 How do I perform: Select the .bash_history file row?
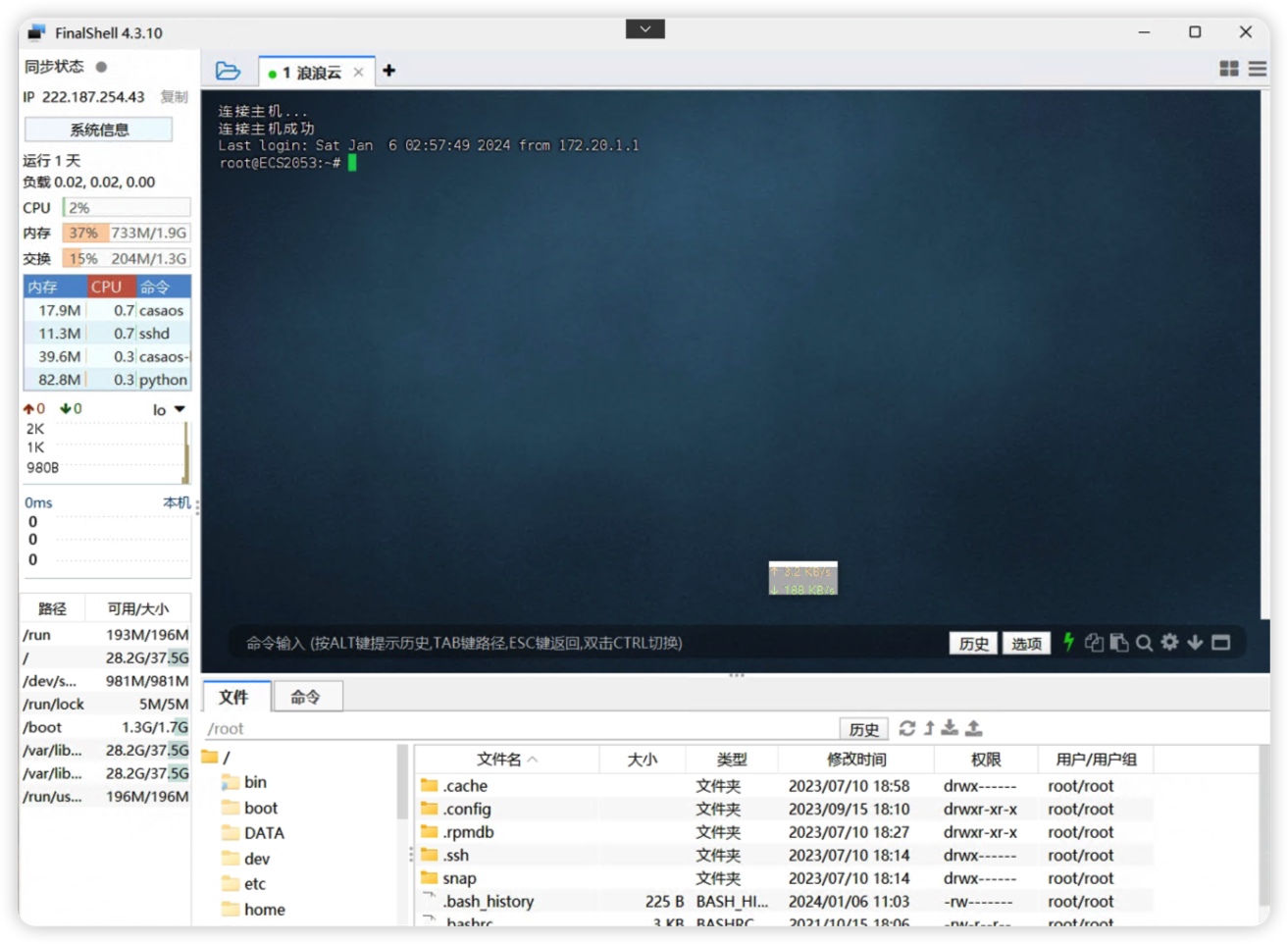point(785,901)
